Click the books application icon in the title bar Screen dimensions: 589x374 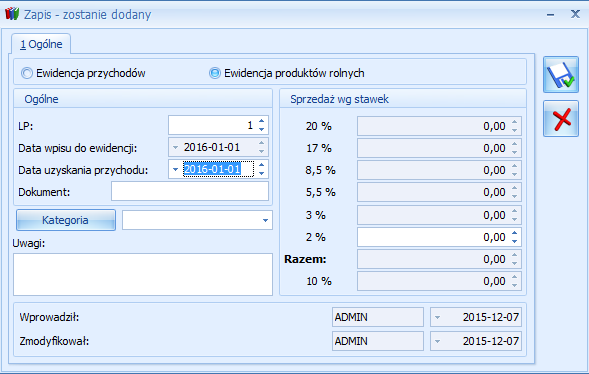[12, 14]
